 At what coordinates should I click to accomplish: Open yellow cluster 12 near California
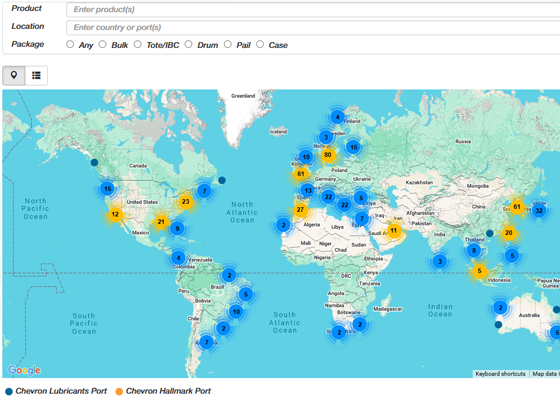coord(115,215)
